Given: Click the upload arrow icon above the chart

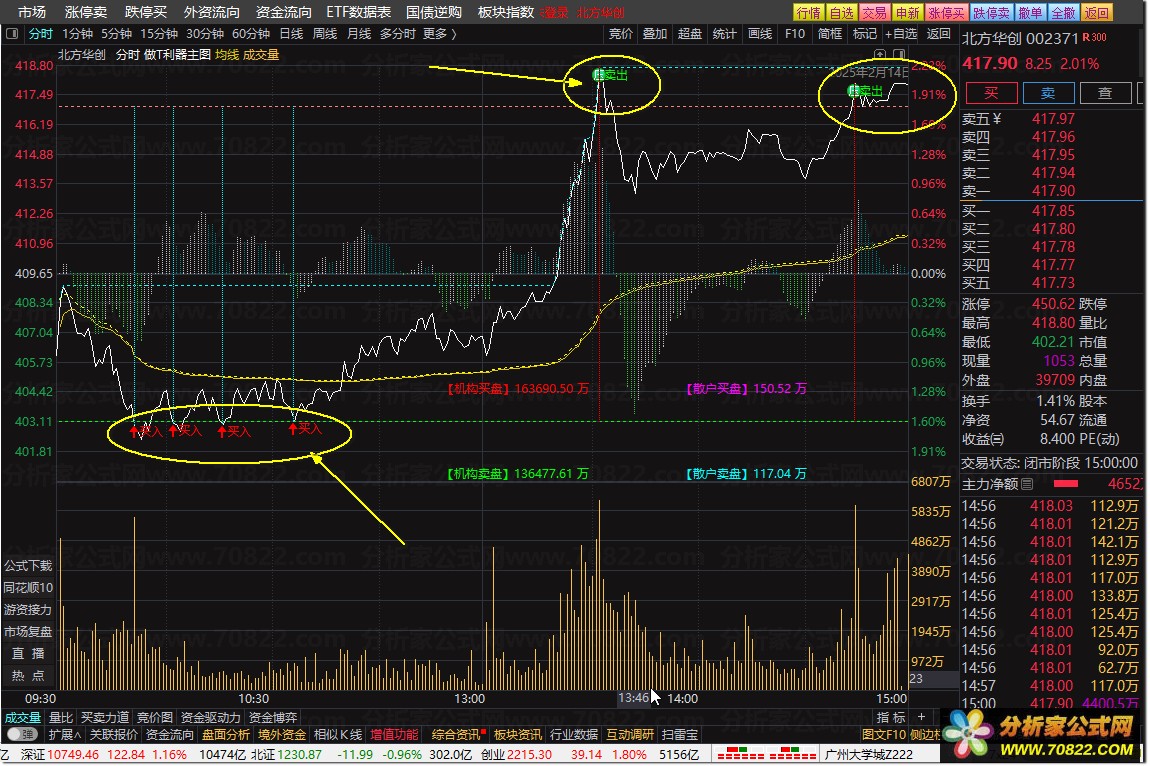Looking at the screenshot, I should [x=880, y=54].
